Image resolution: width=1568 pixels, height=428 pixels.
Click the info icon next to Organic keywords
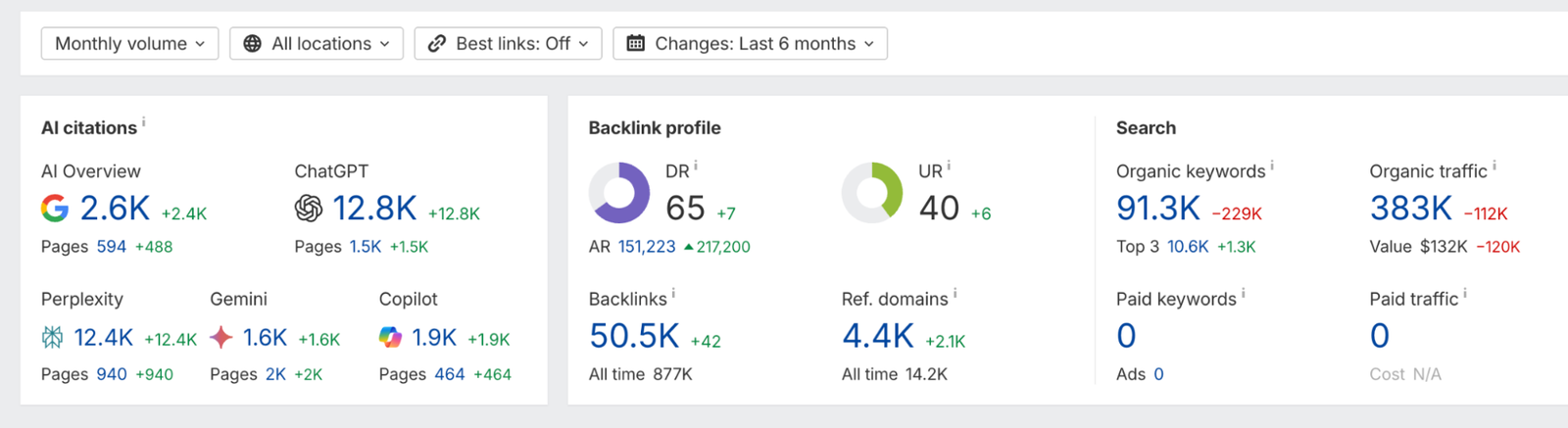point(1272,166)
